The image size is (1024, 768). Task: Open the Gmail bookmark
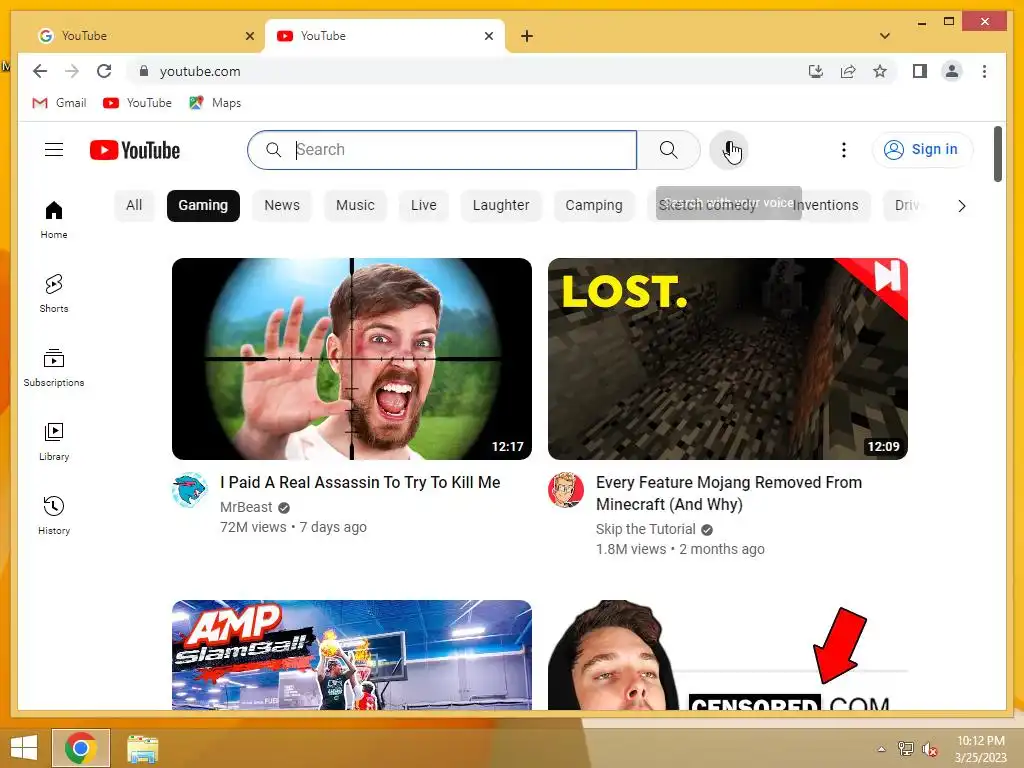tap(59, 103)
